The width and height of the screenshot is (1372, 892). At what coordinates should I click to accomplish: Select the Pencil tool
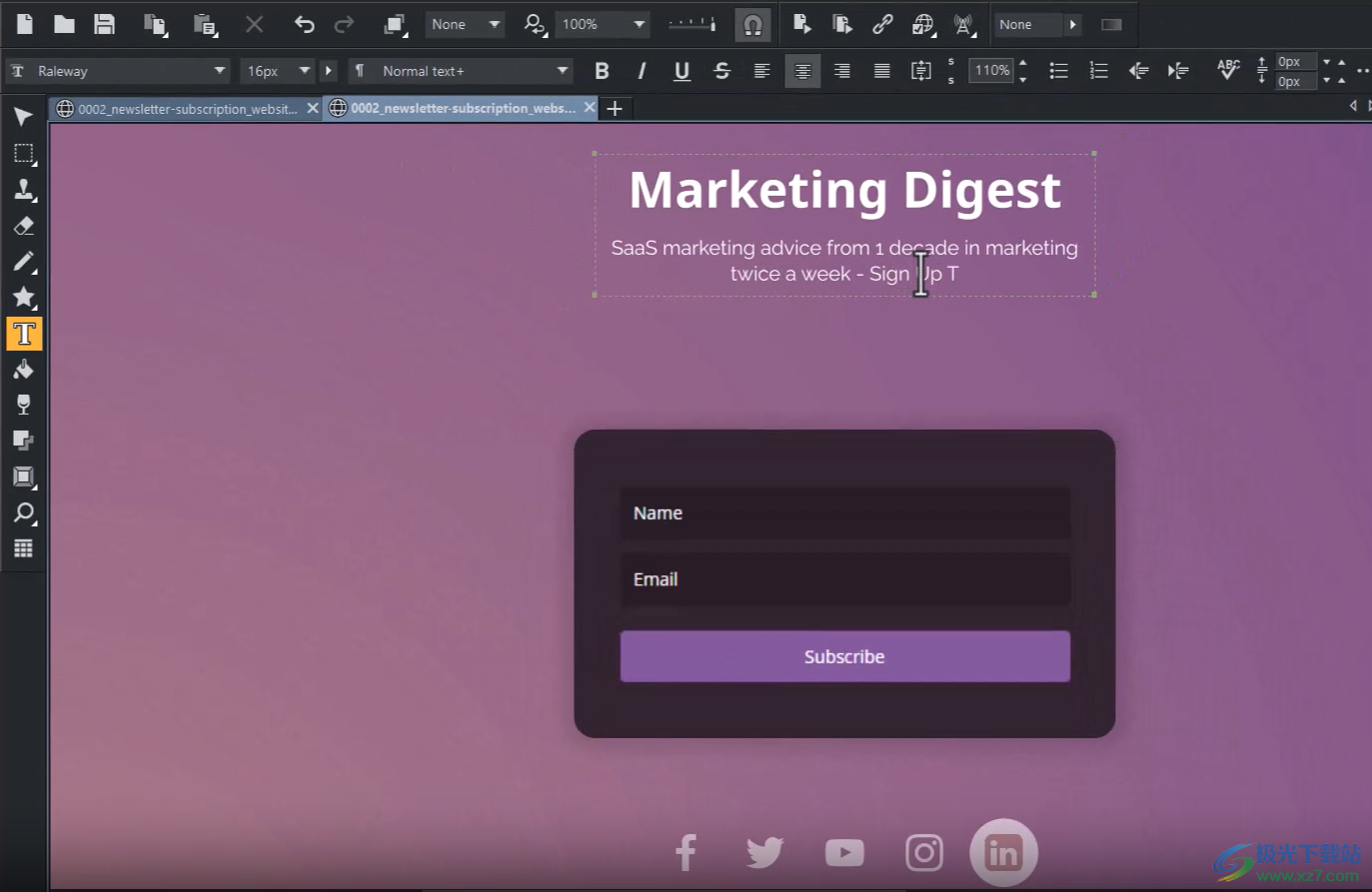[x=24, y=262]
